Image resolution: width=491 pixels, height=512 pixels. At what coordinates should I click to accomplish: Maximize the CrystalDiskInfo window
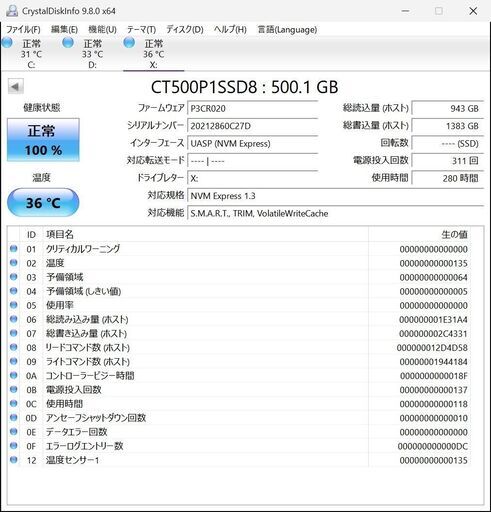439,11
